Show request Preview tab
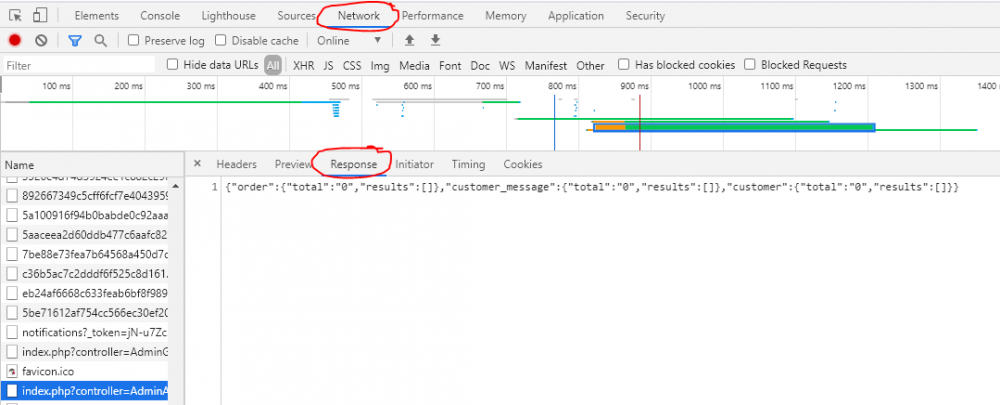 [x=293, y=164]
